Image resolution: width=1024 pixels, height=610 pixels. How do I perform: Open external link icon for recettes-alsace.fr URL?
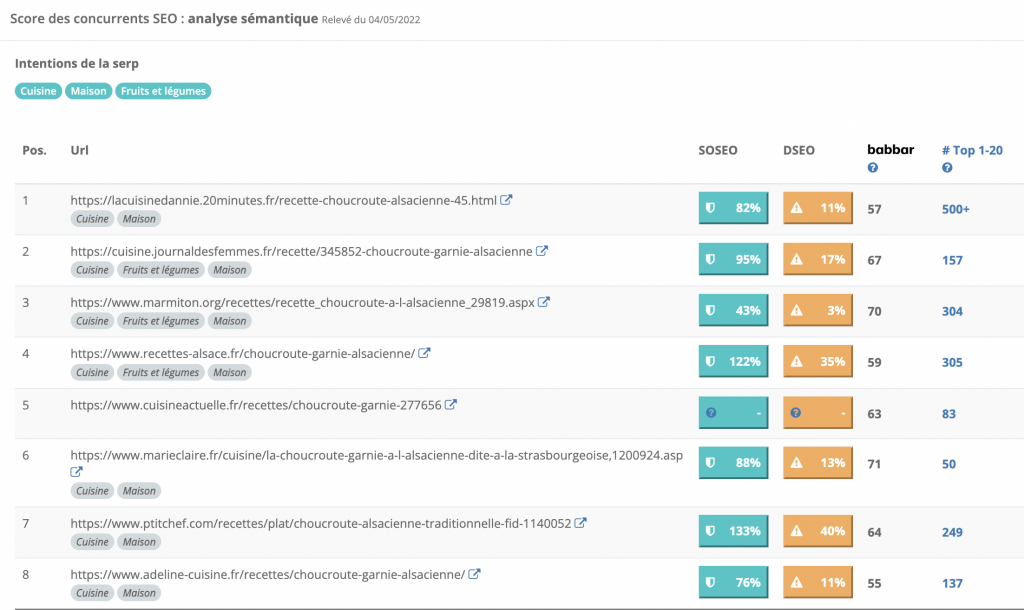(x=424, y=353)
